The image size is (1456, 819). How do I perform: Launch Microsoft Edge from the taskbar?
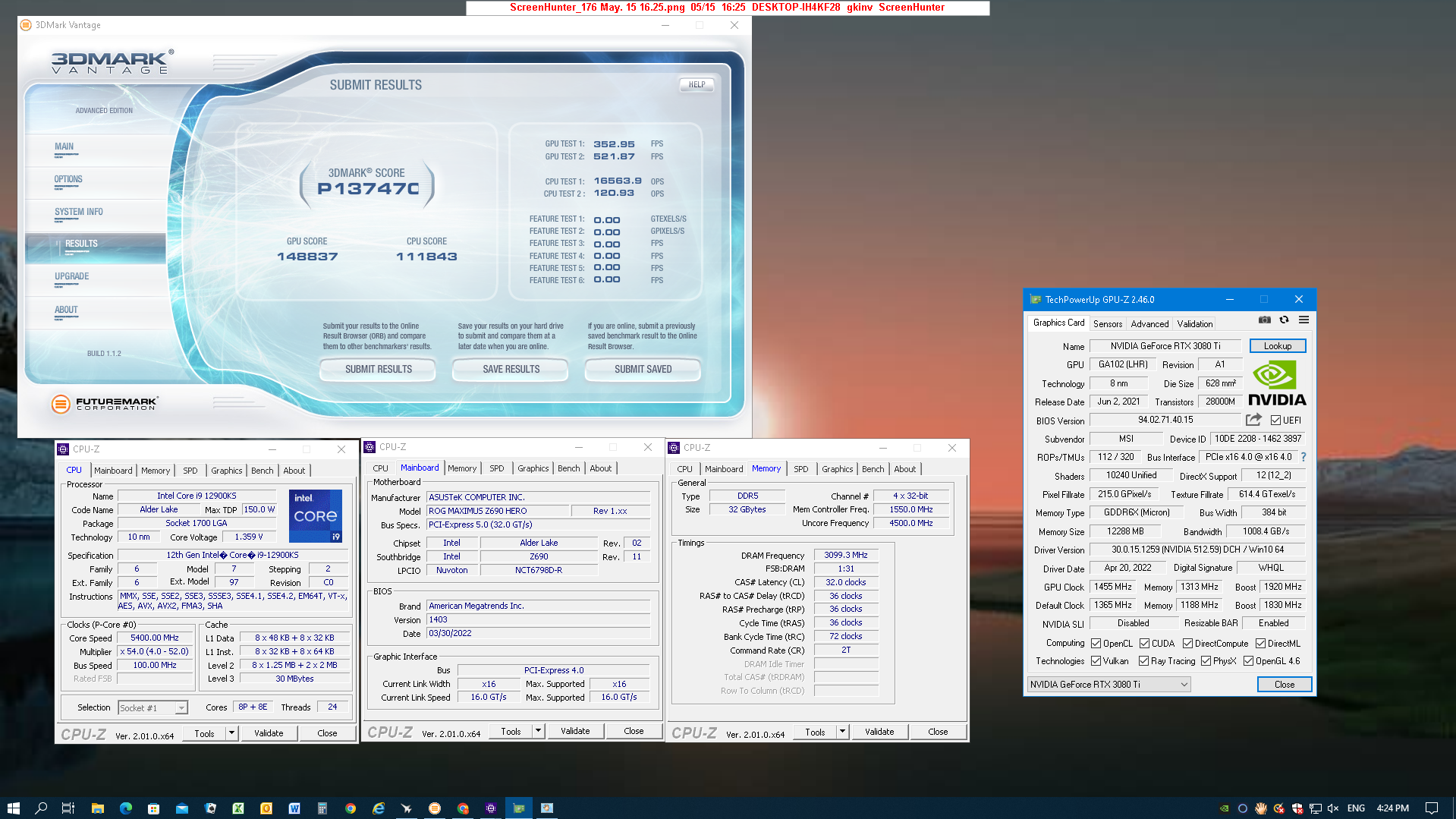click(125, 808)
